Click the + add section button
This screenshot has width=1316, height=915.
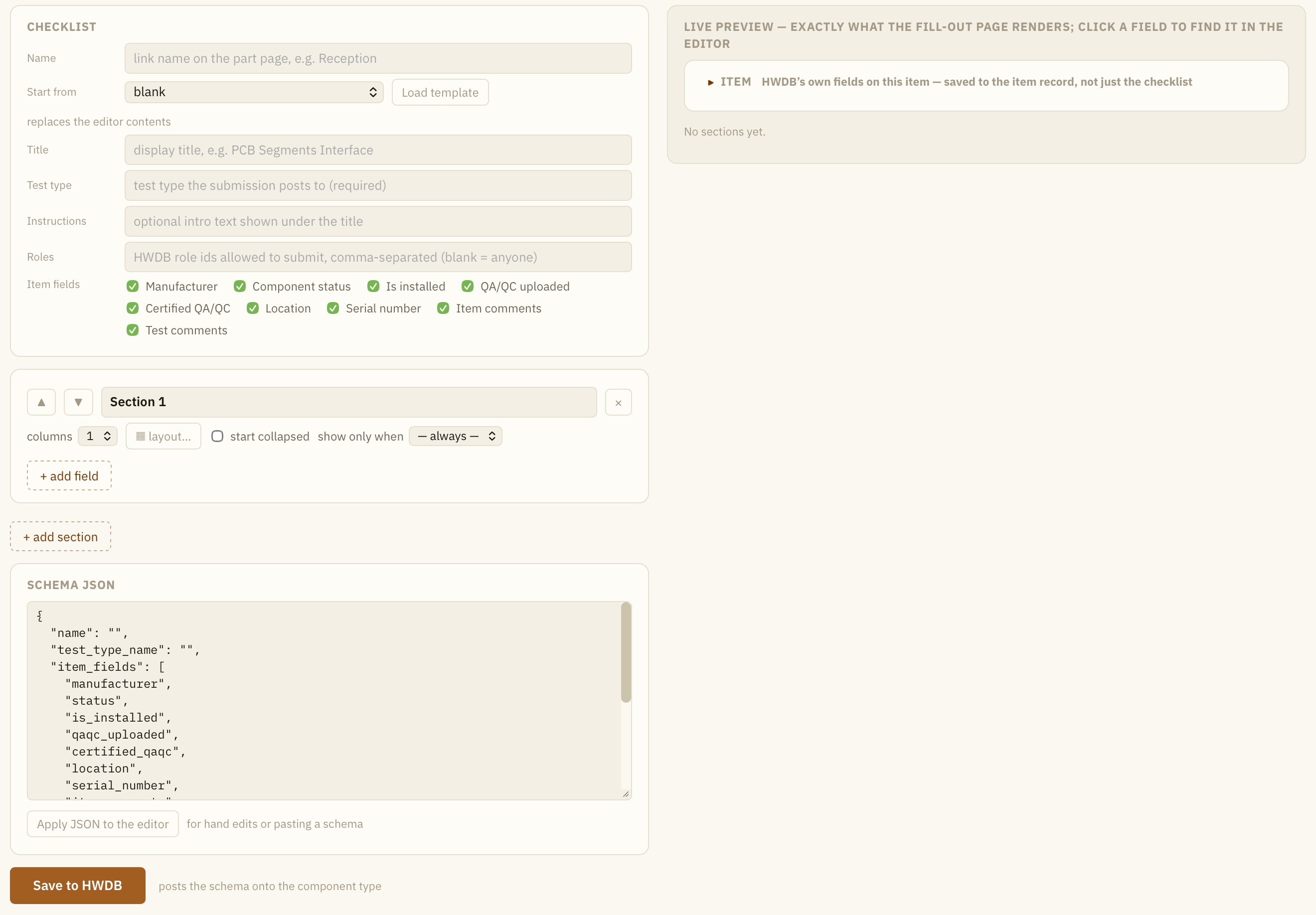(61, 537)
